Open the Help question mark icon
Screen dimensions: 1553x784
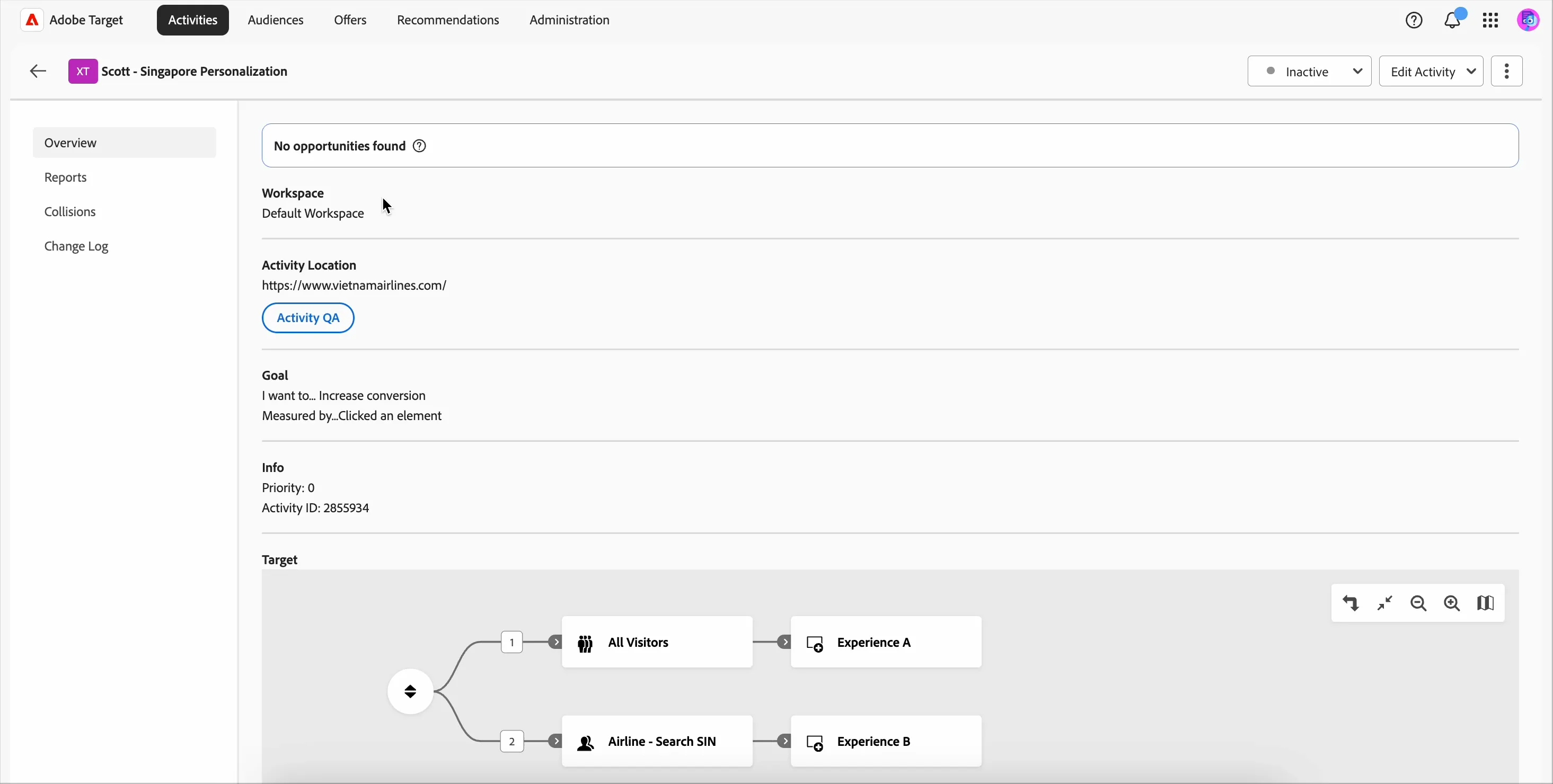pyautogui.click(x=1414, y=21)
